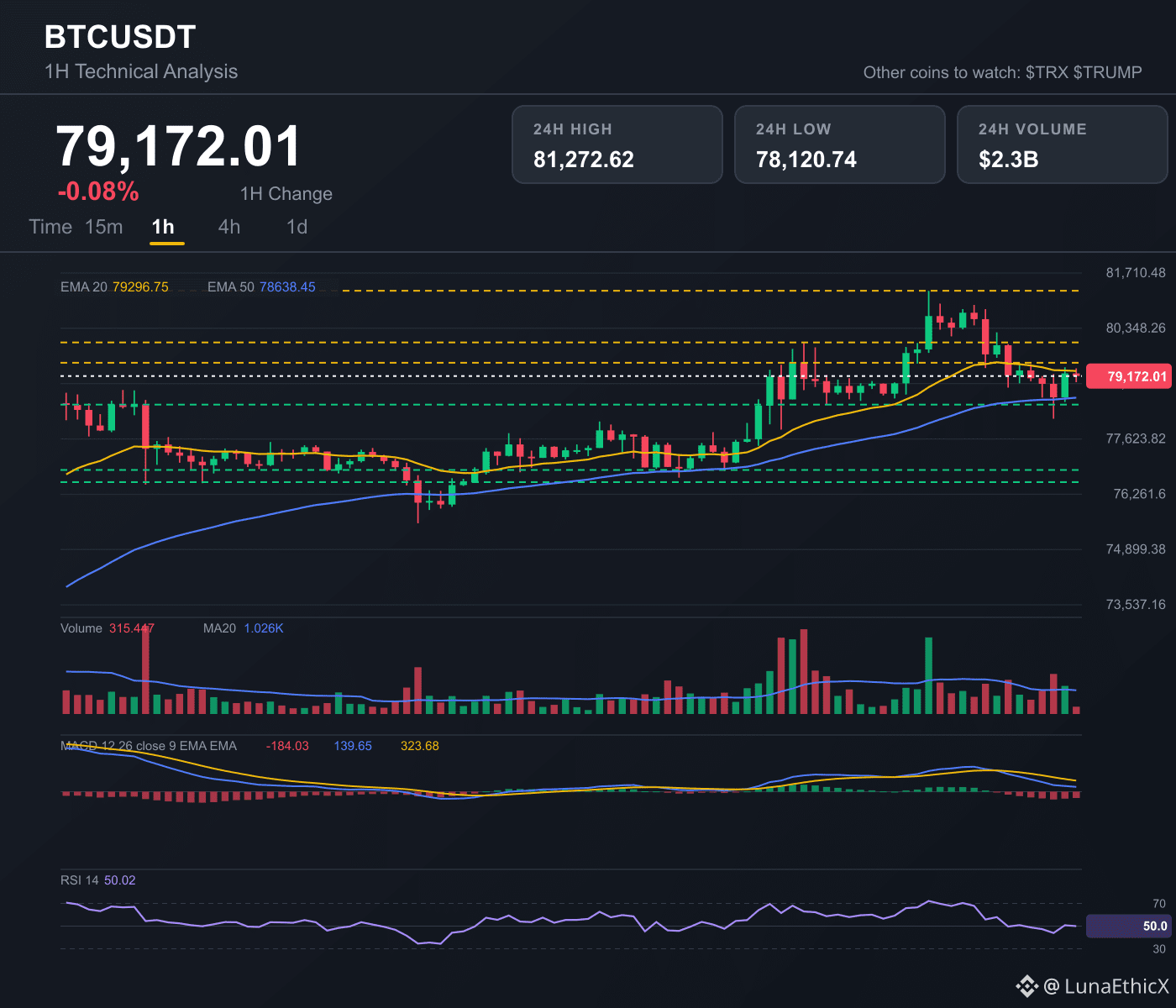
Task: Click the RSI 70 level label
Action: click(x=1159, y=904)
